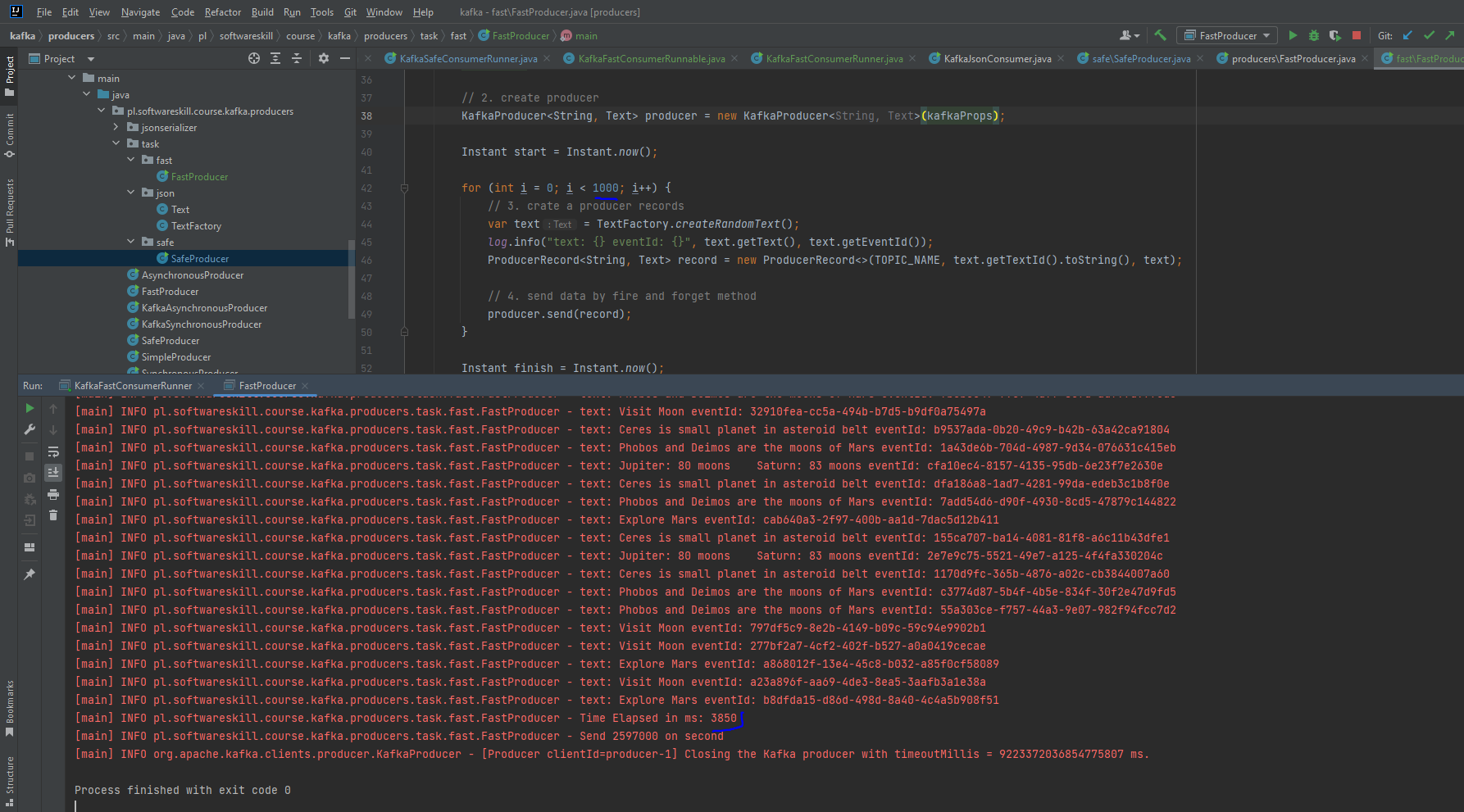Commit changes via the green Git checkmark
This screenshot has height=812, width=1464.
[x=1429, y=35]
